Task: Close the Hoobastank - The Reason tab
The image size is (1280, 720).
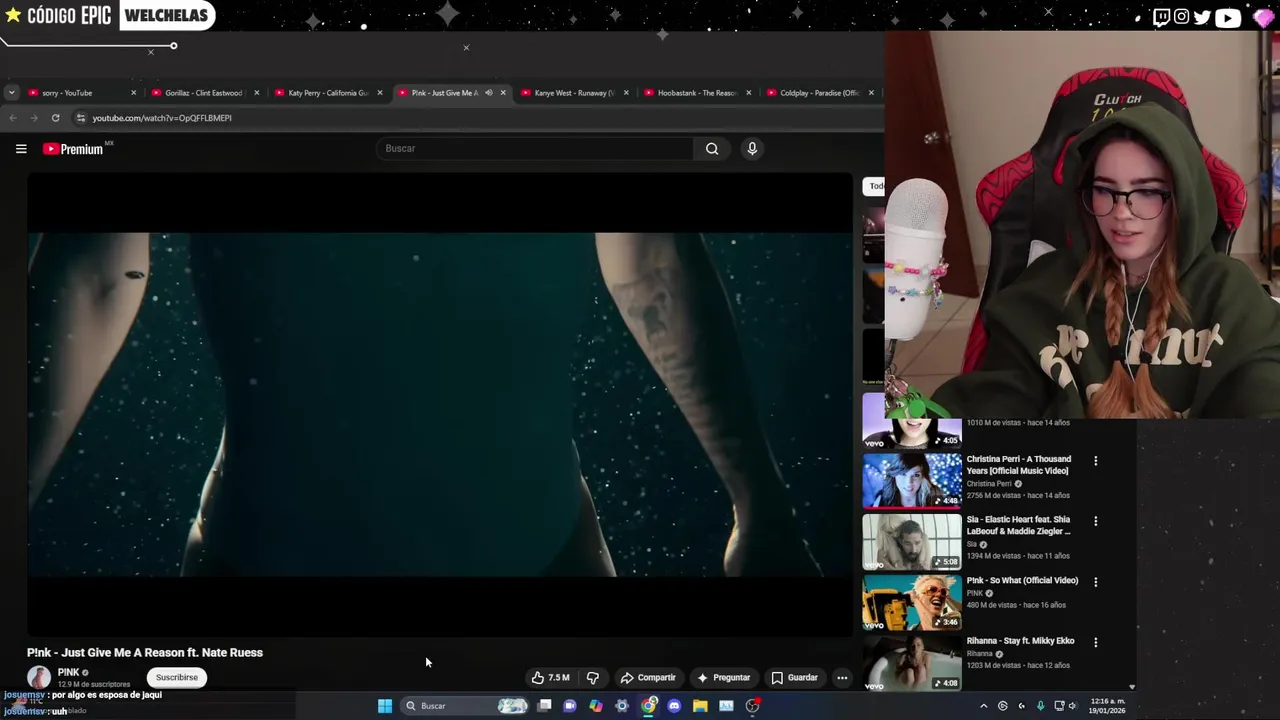Action: point(748,93)
